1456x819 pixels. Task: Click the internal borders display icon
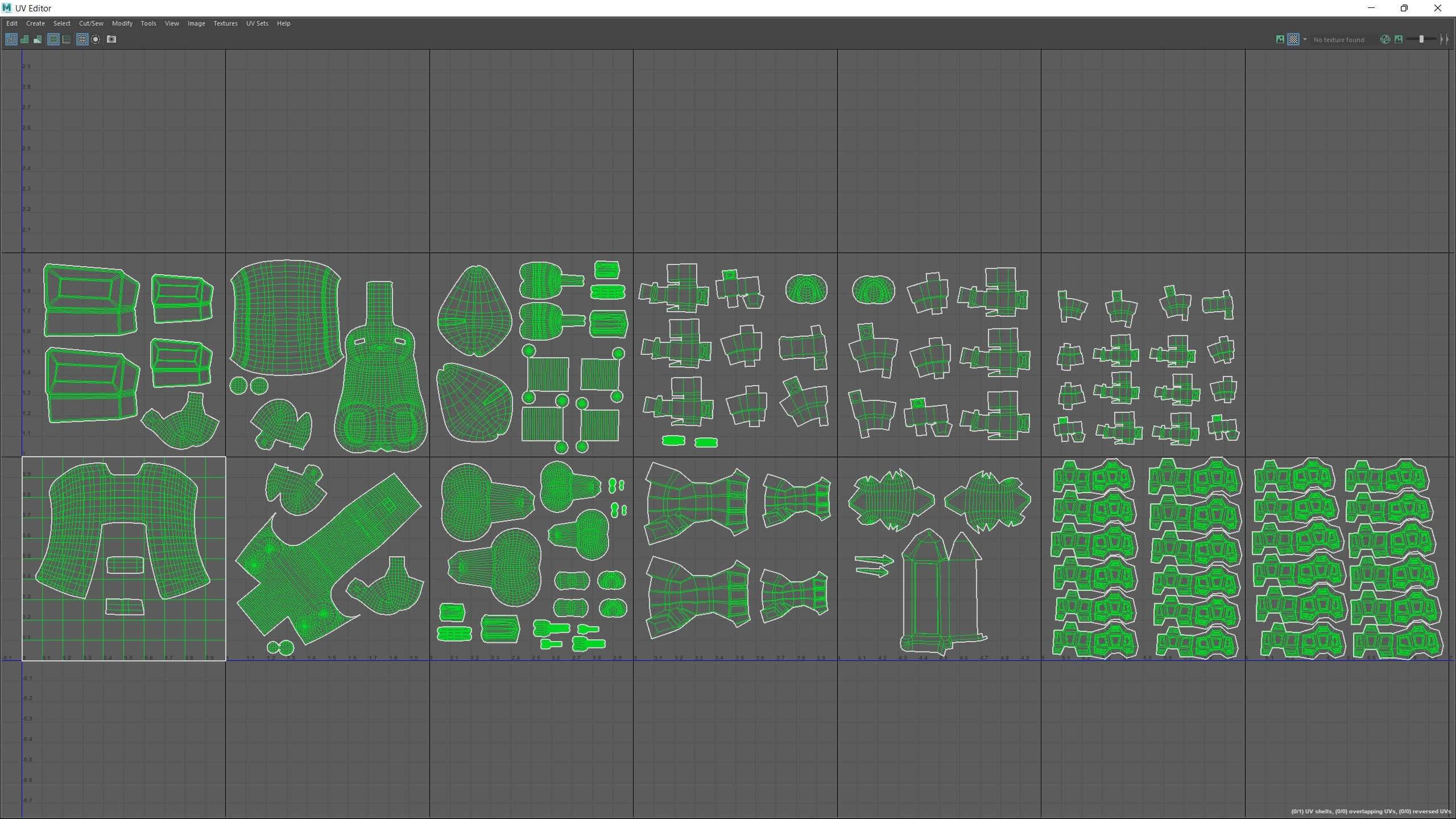(67, 39)
